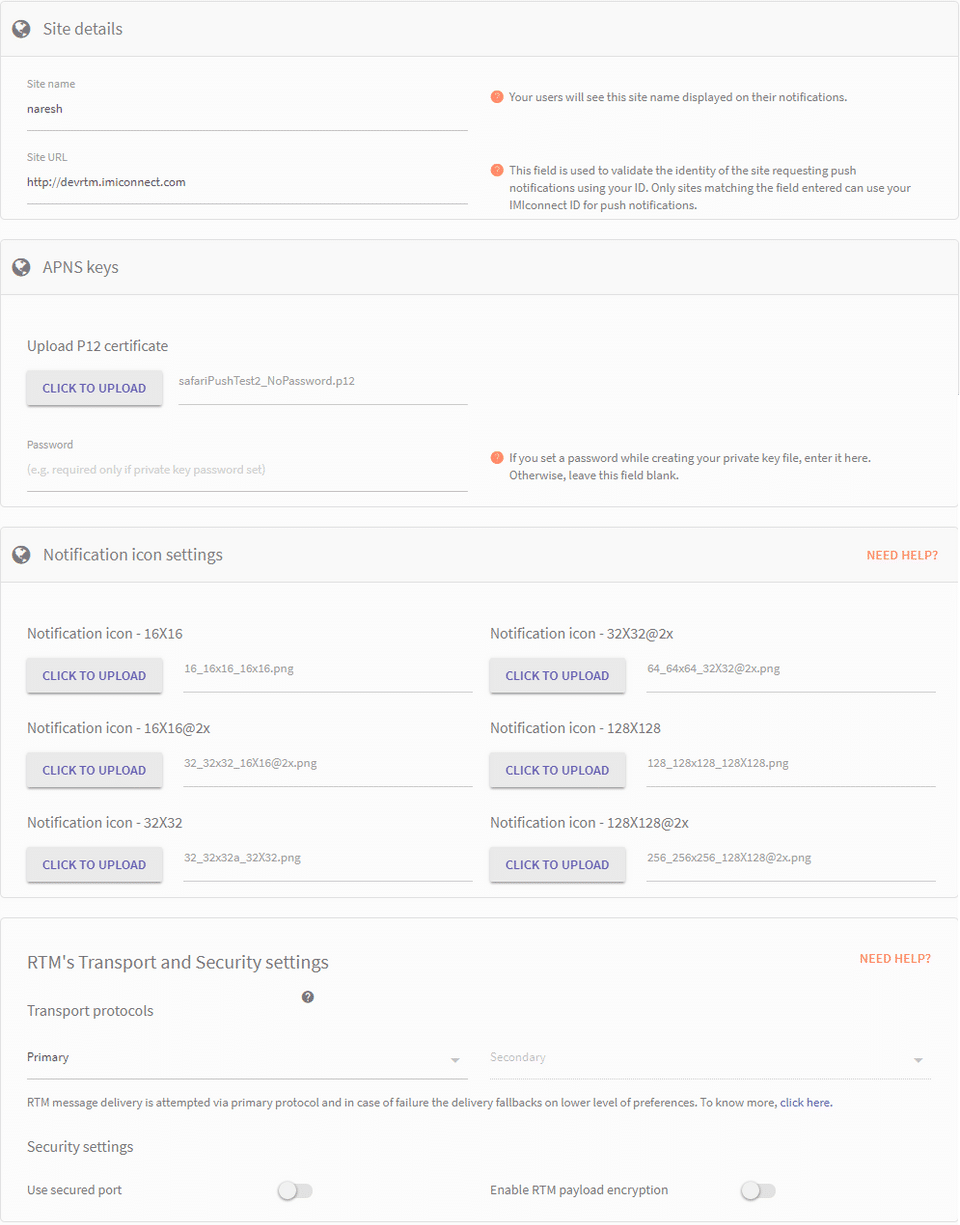960x1225 pixels.
Task: Enable RTM payload encryption switch
Action: point(758,1191)
